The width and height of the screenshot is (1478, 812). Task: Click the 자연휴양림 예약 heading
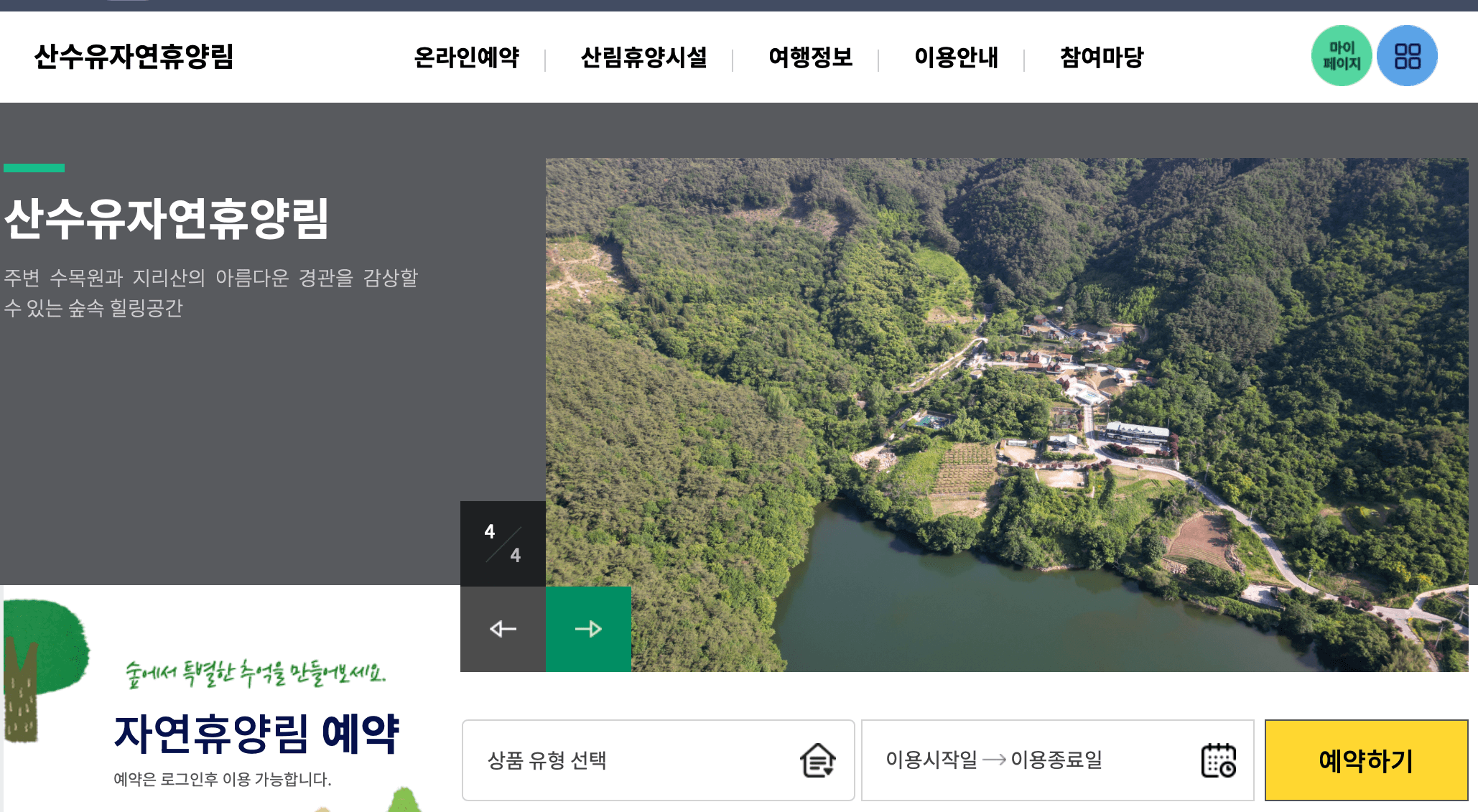(x=256, y=734)
